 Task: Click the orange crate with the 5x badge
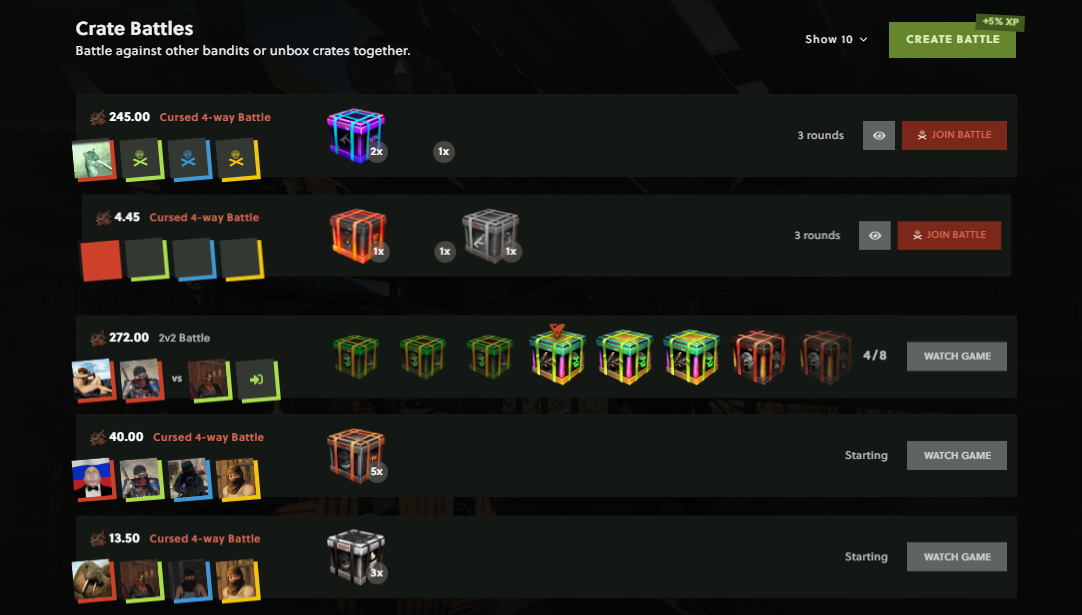pyautogui.click(x=355, y=456)
